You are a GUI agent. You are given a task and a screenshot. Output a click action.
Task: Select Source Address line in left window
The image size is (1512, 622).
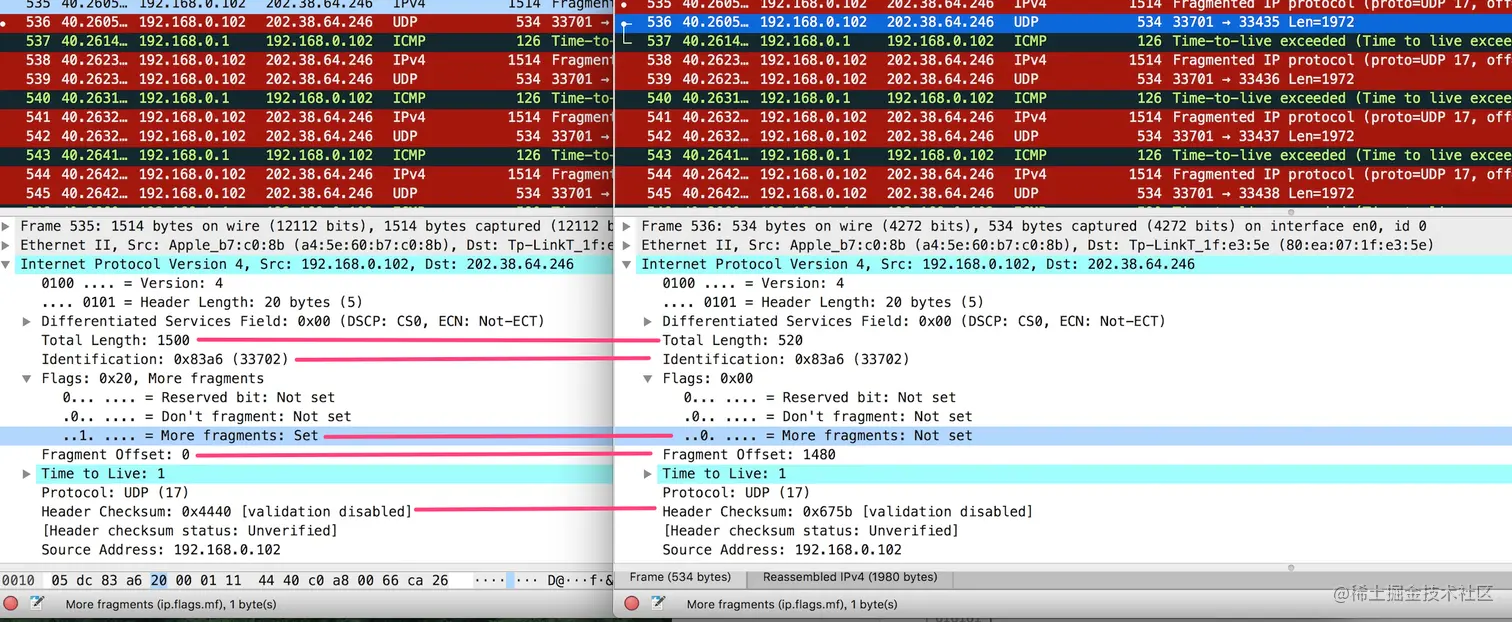pos(161,549)
